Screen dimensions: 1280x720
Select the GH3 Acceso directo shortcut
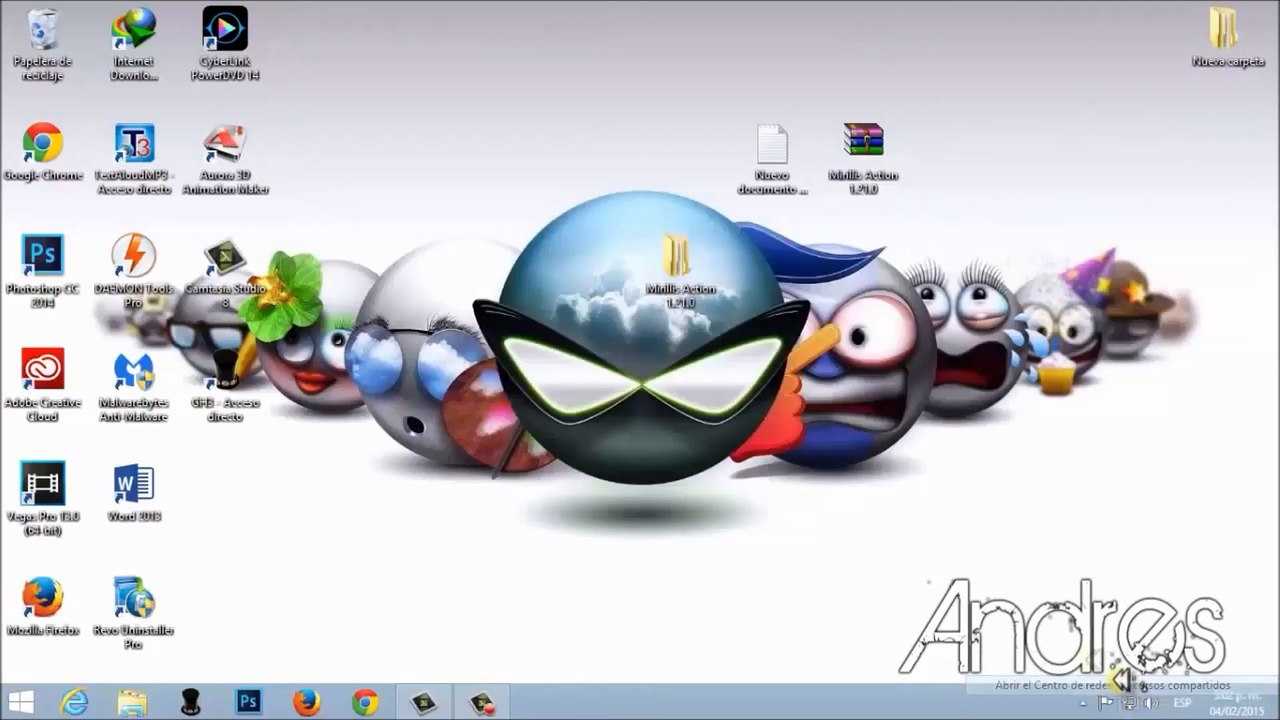tap(225, 386)
